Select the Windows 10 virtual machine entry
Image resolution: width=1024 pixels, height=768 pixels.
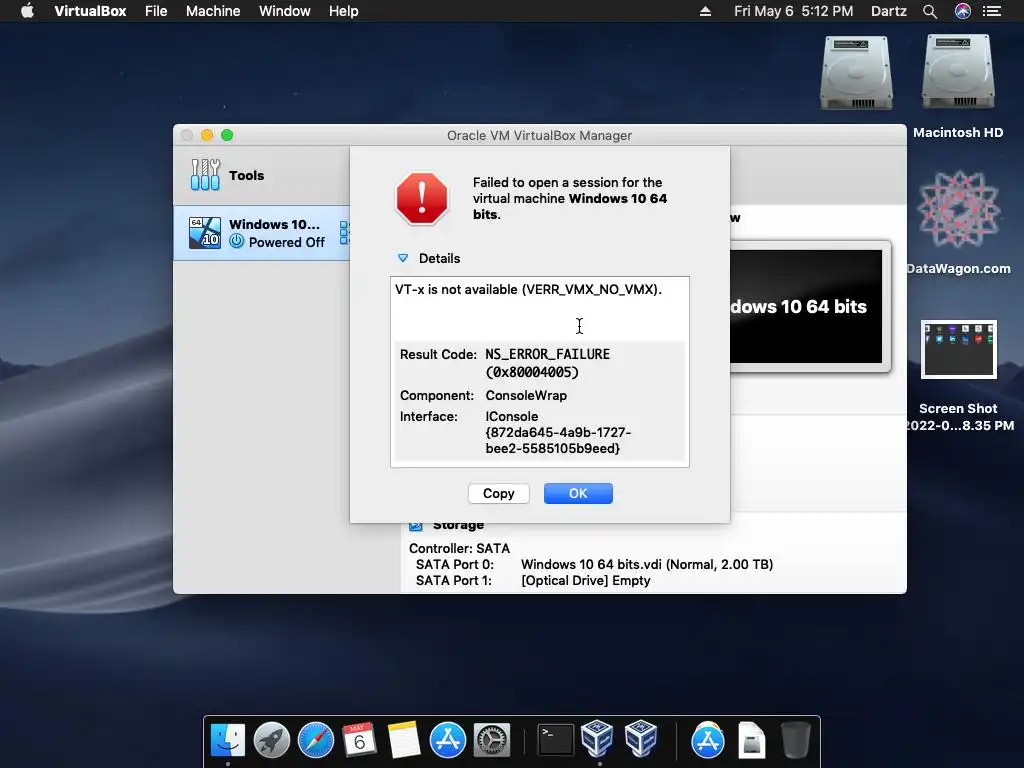[261, 233]
